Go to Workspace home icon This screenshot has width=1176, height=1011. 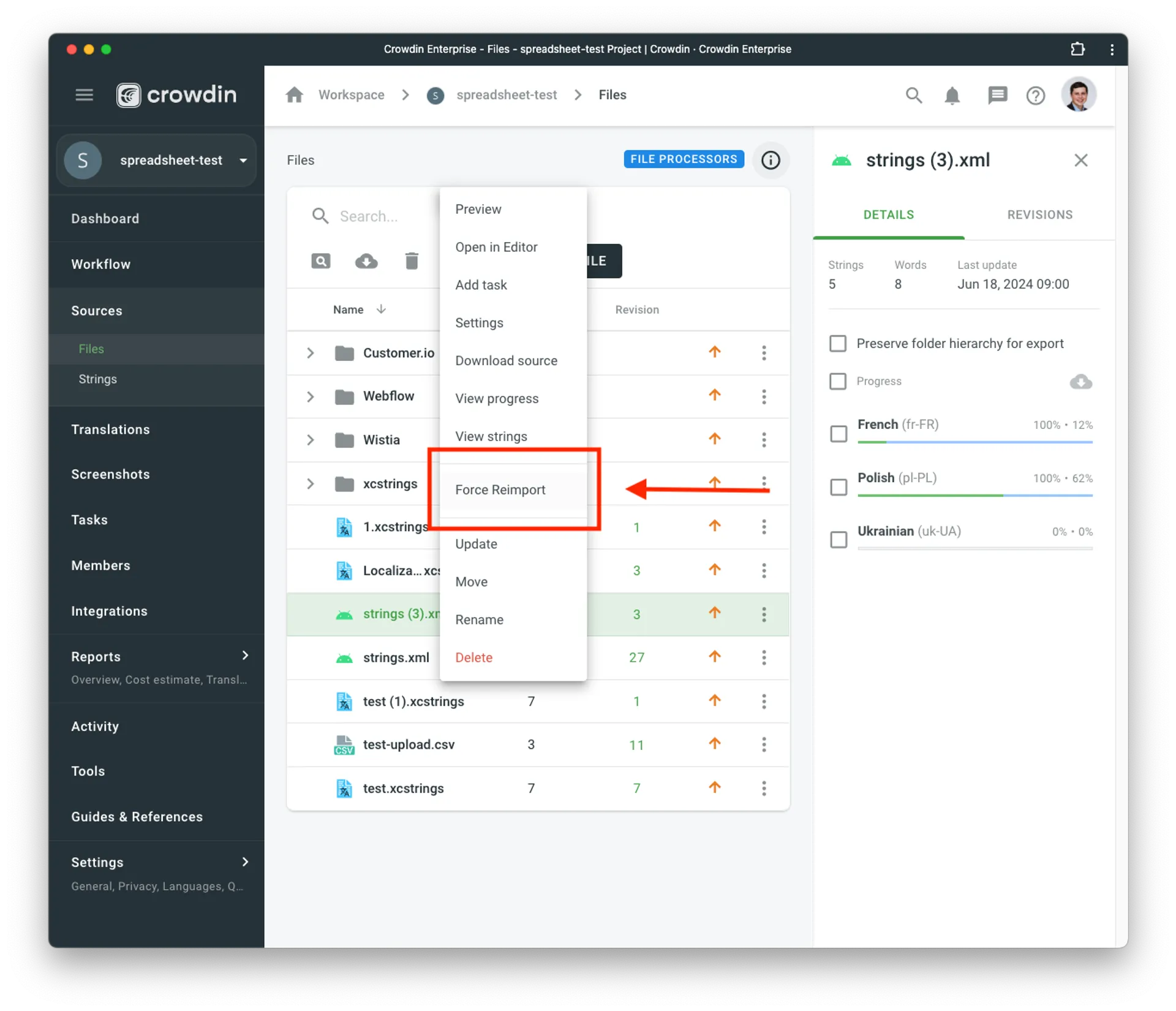coord(295,95)
